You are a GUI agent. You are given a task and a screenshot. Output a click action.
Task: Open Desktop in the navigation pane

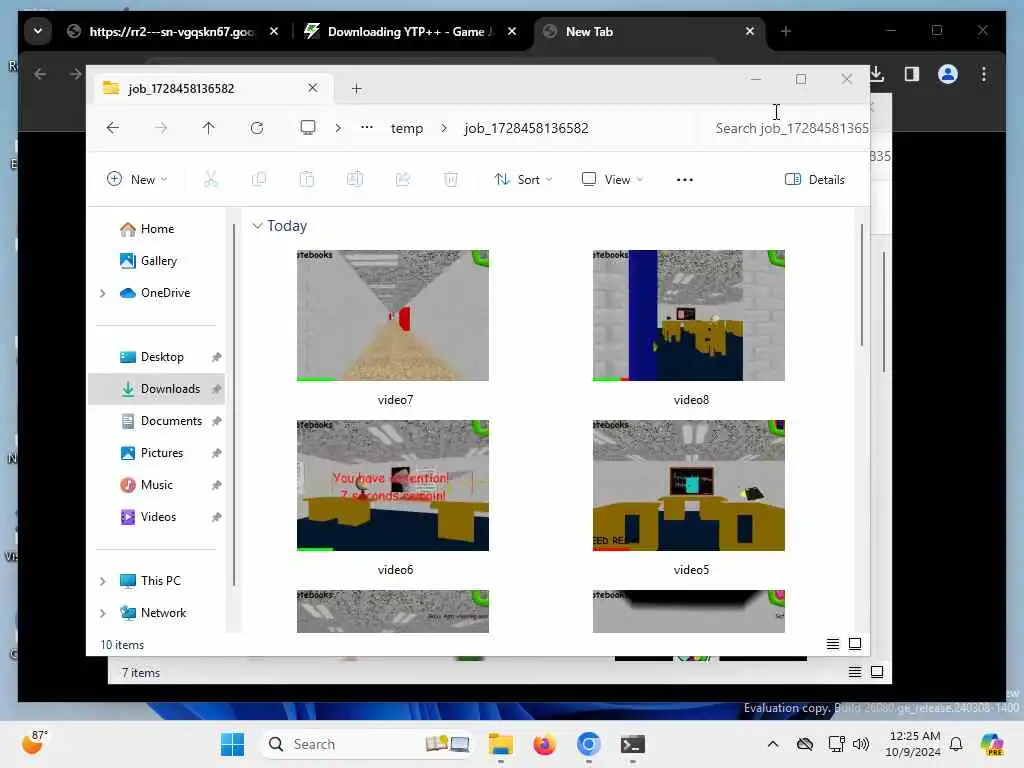point(157,357)
